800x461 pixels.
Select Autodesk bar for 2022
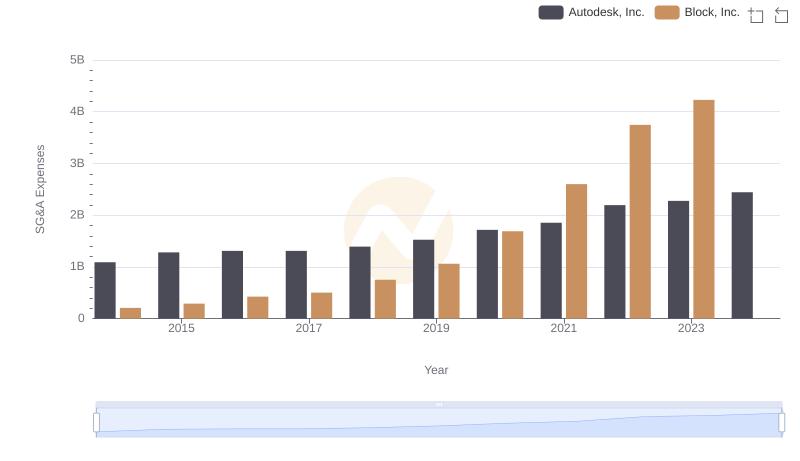[x=615, y=262]
